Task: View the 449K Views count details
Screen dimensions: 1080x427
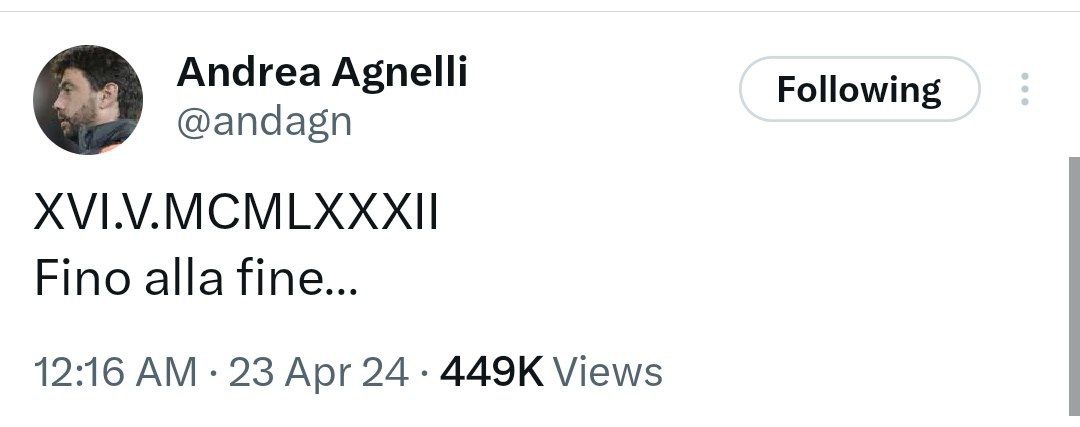Action: (551, 372)
